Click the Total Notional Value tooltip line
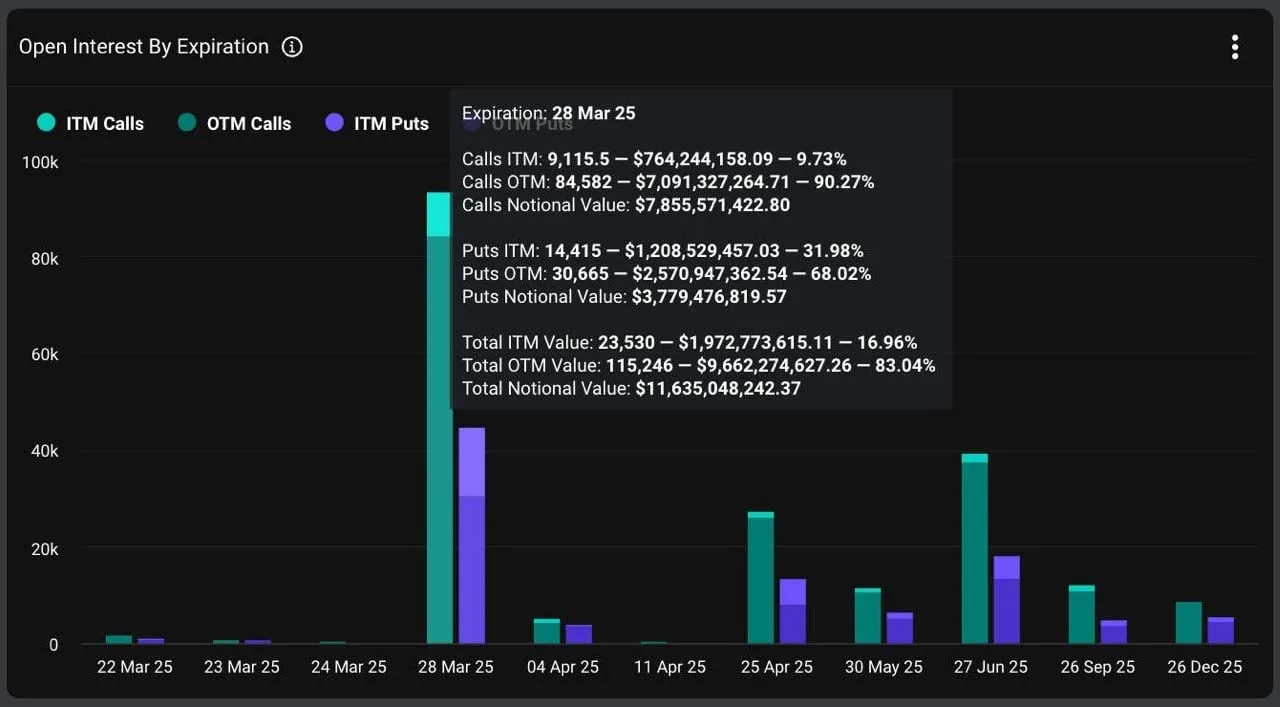The image size is (1280, 707). pos(631,389)
